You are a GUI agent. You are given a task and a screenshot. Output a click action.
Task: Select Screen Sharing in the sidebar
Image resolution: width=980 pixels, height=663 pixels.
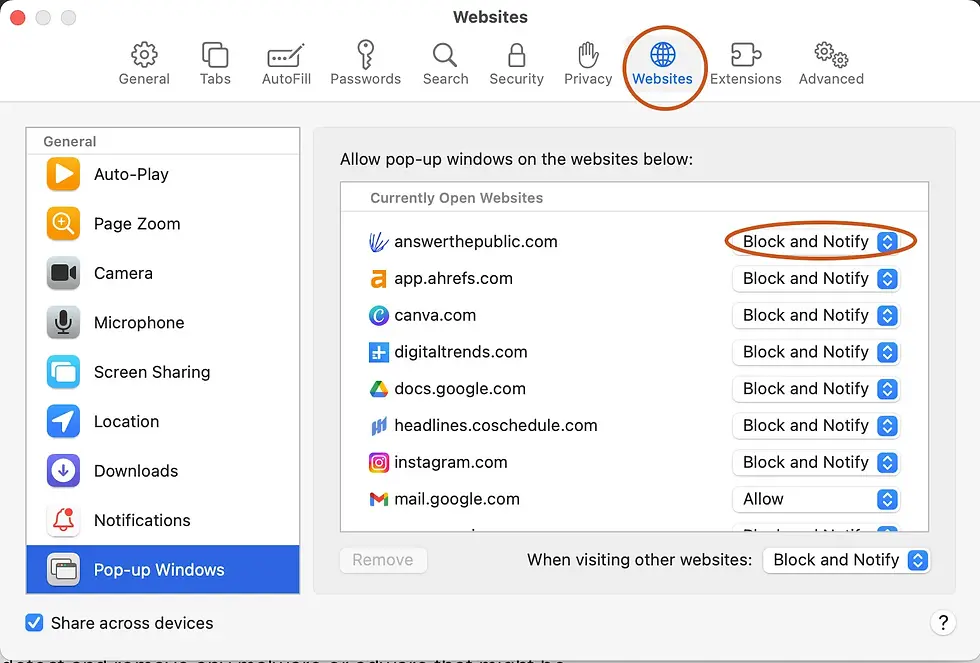click(x=151, y=371)
